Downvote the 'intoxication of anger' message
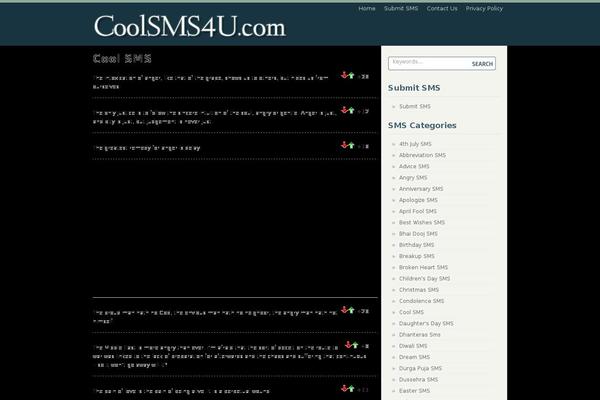The height and width of the screenshot is (400, 600). tap(344, 75)
